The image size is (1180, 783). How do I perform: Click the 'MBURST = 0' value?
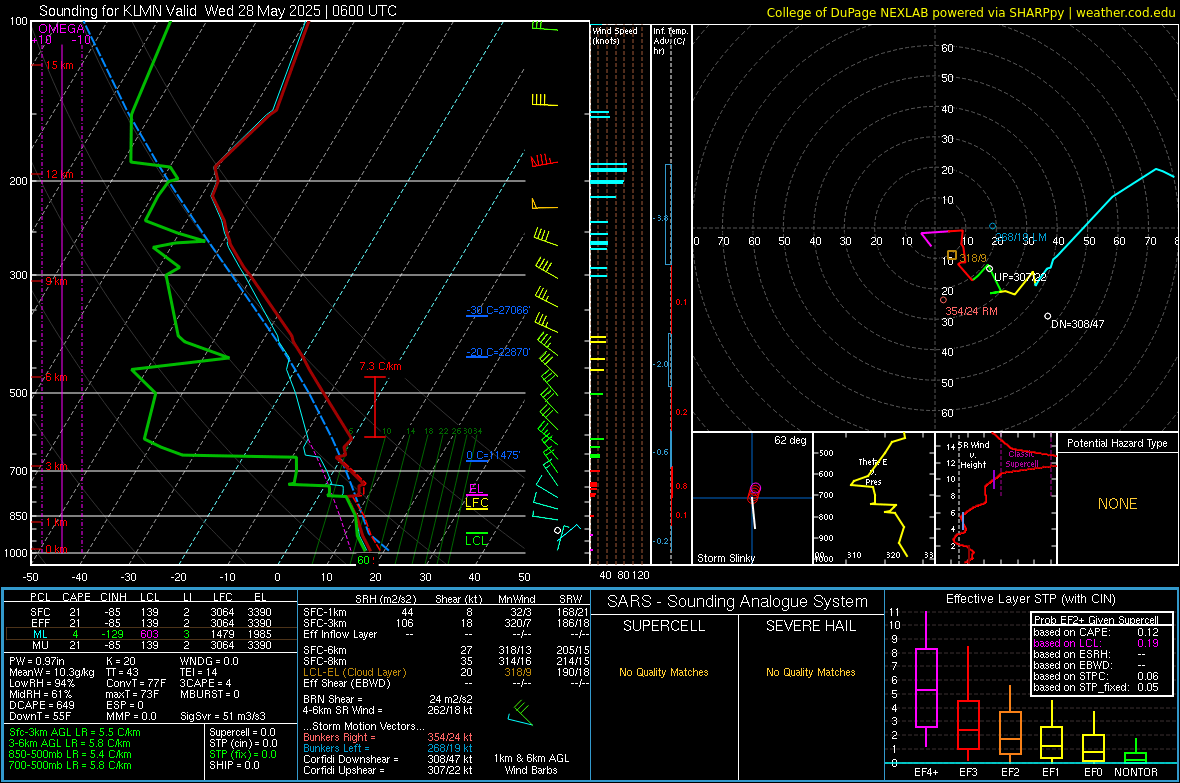(x=209, y=694)
